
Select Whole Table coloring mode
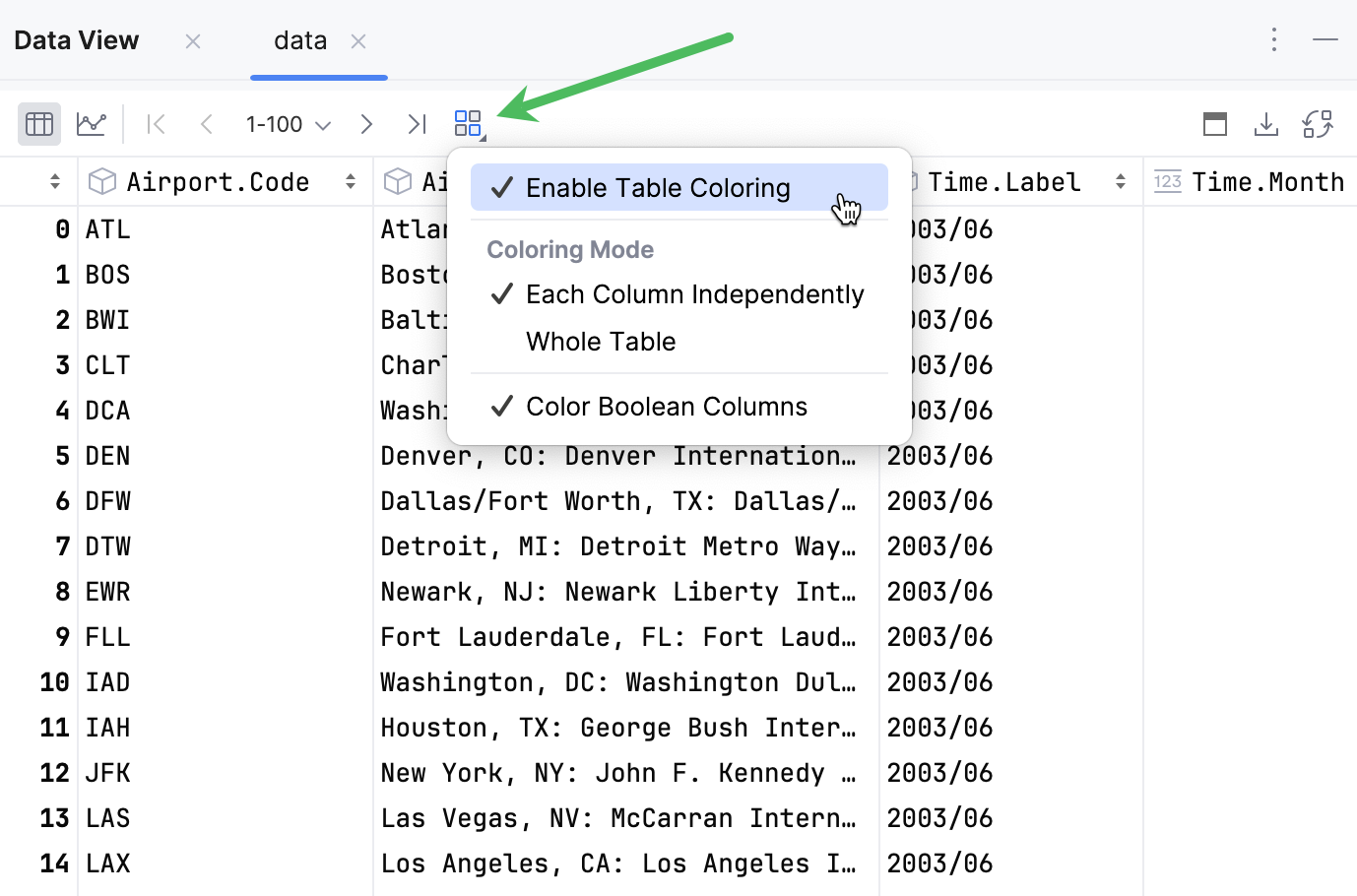(679, 342)
